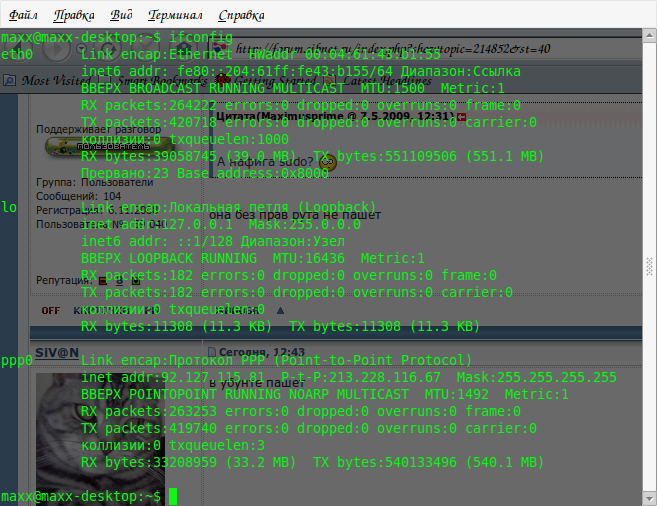
Task: Click 'Диапазон:Узел' scope text
Action: click(x=293, y=241)
